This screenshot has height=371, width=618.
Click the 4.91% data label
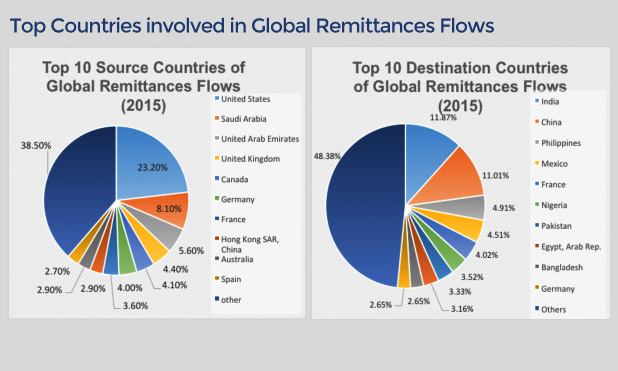[504, 208]
